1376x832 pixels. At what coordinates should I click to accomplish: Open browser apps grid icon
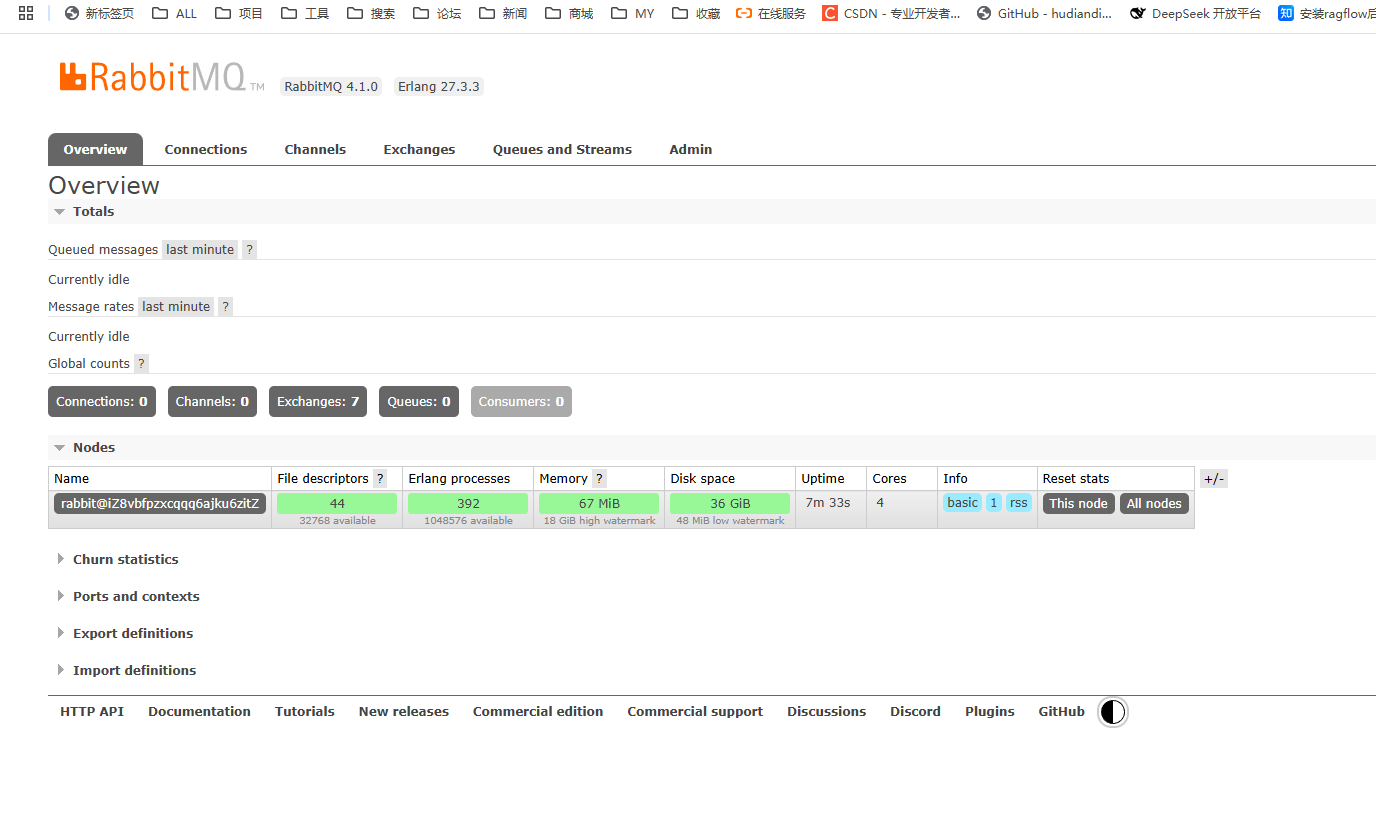(26, 13)
